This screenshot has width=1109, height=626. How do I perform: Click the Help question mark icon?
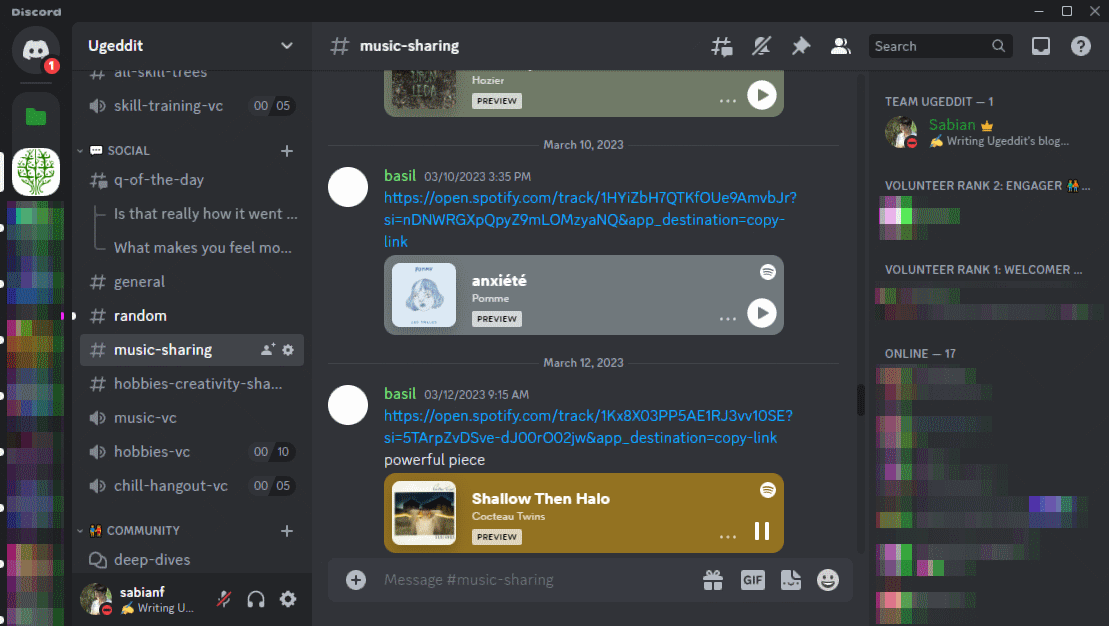pos(1081,46)
